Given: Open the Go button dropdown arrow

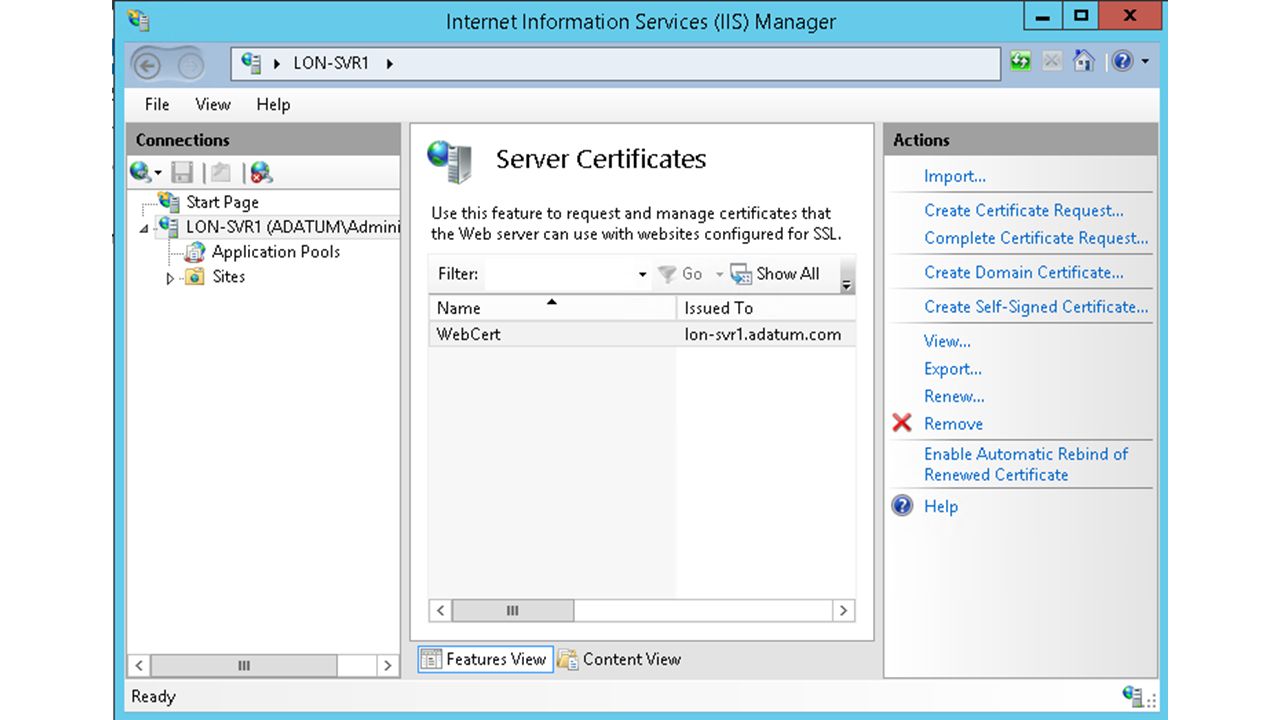Looking at the screenshot, I should (x=719, y=274).
